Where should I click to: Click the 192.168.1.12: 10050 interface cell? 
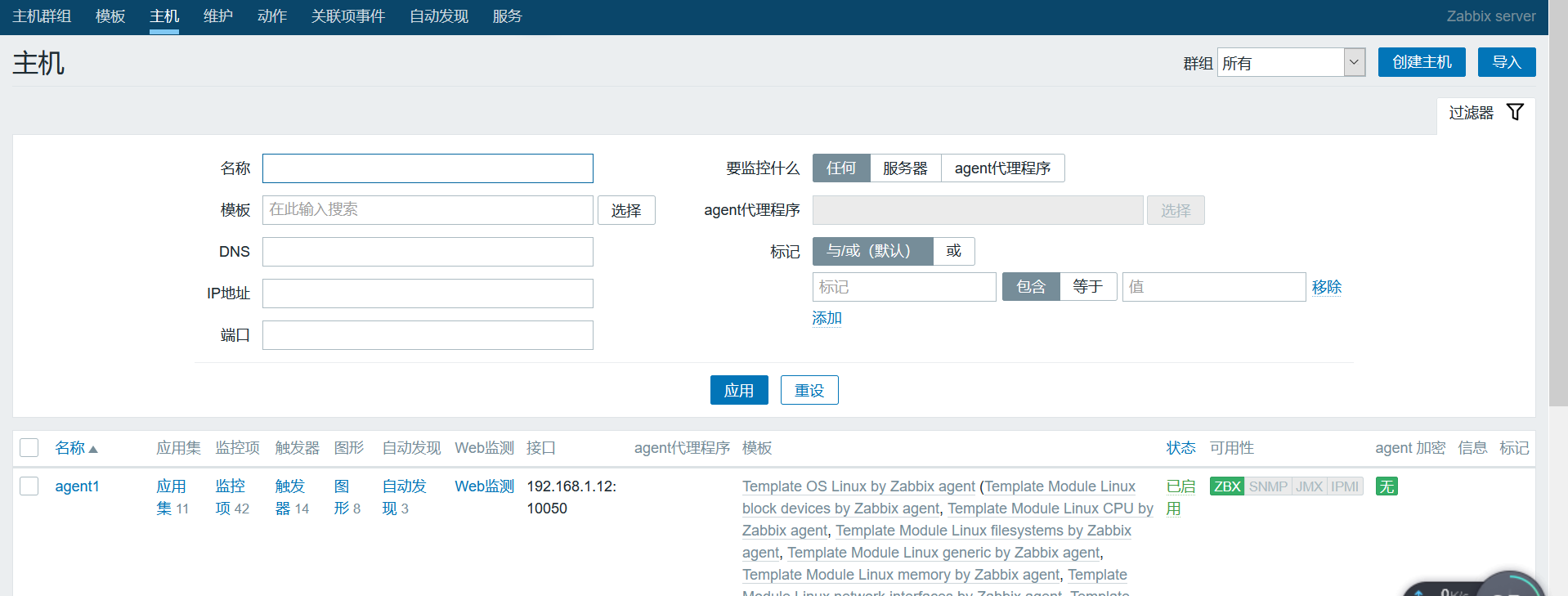pos(571,497)
